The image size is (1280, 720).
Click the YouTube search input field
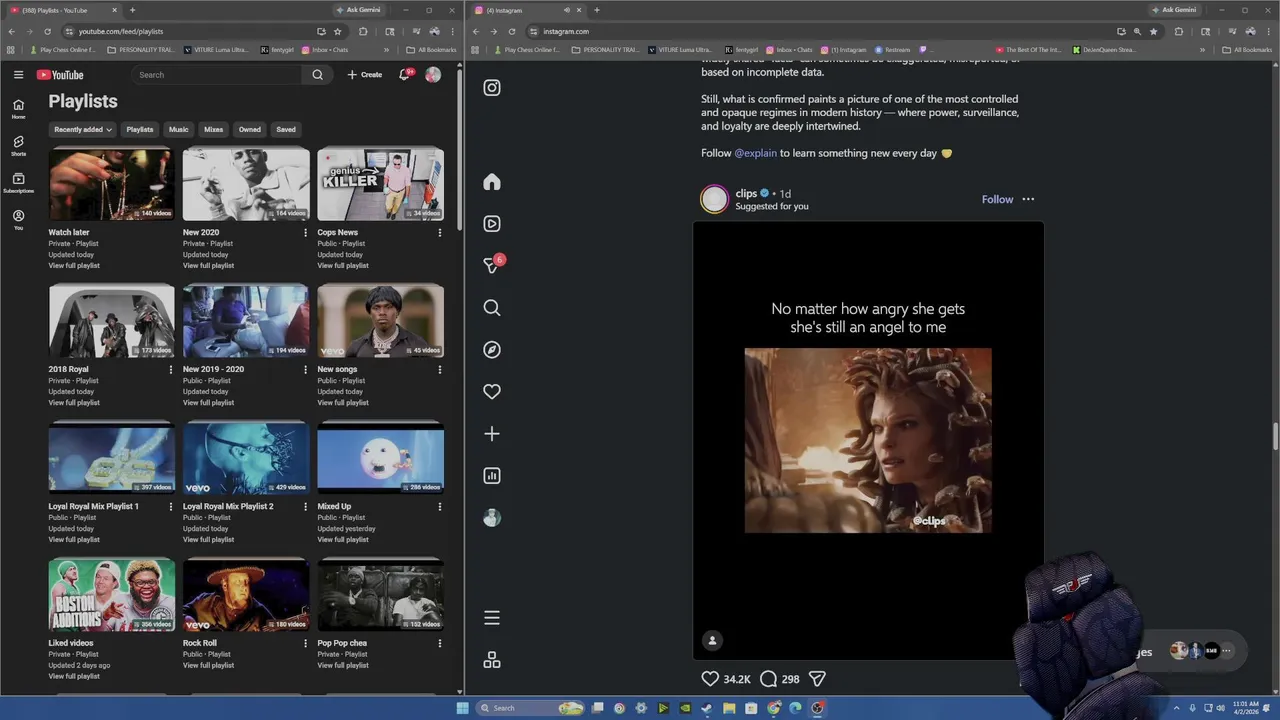[215, 75]
